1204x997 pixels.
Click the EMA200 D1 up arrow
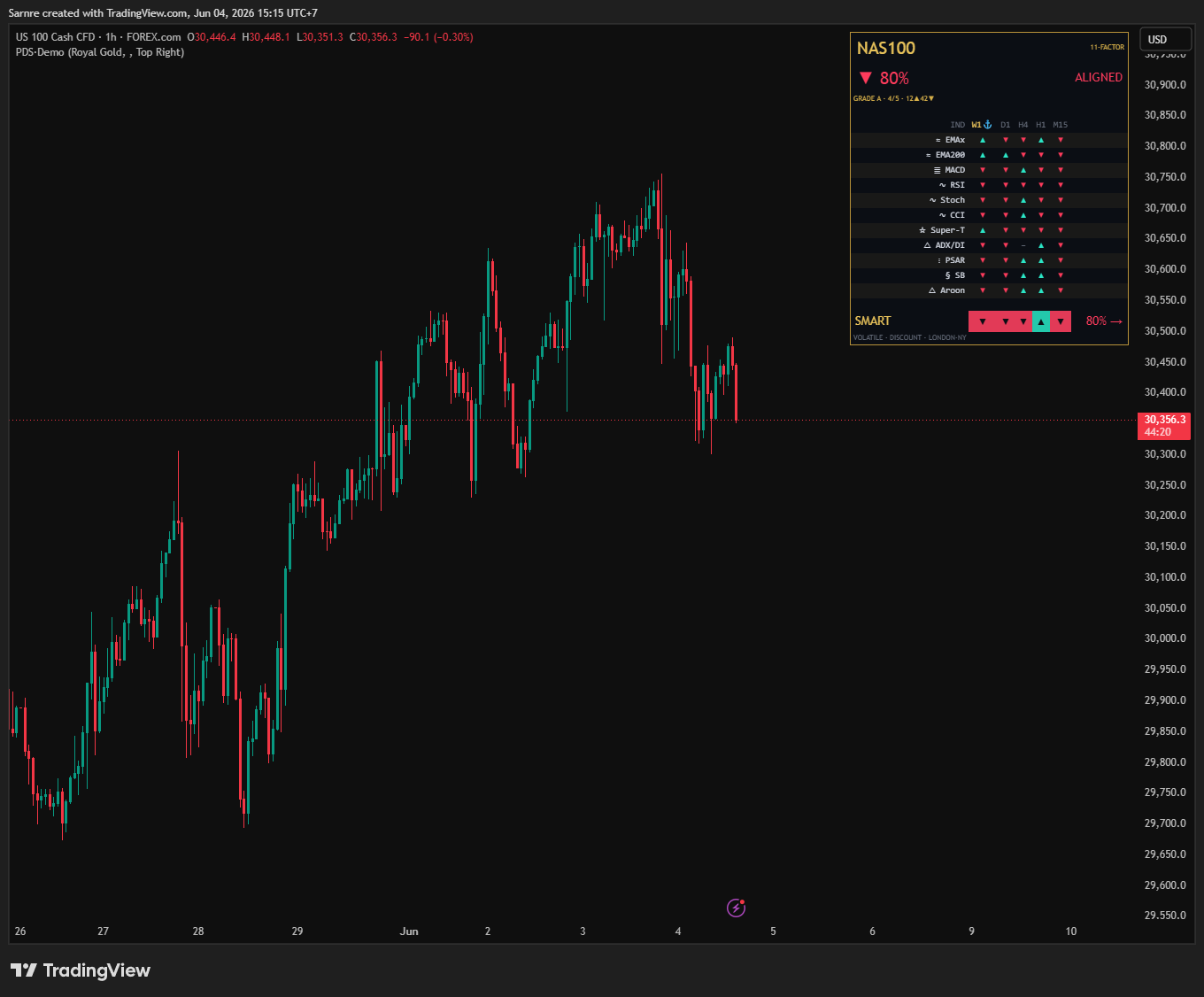pyautogui.click(x=1006, y=155)
